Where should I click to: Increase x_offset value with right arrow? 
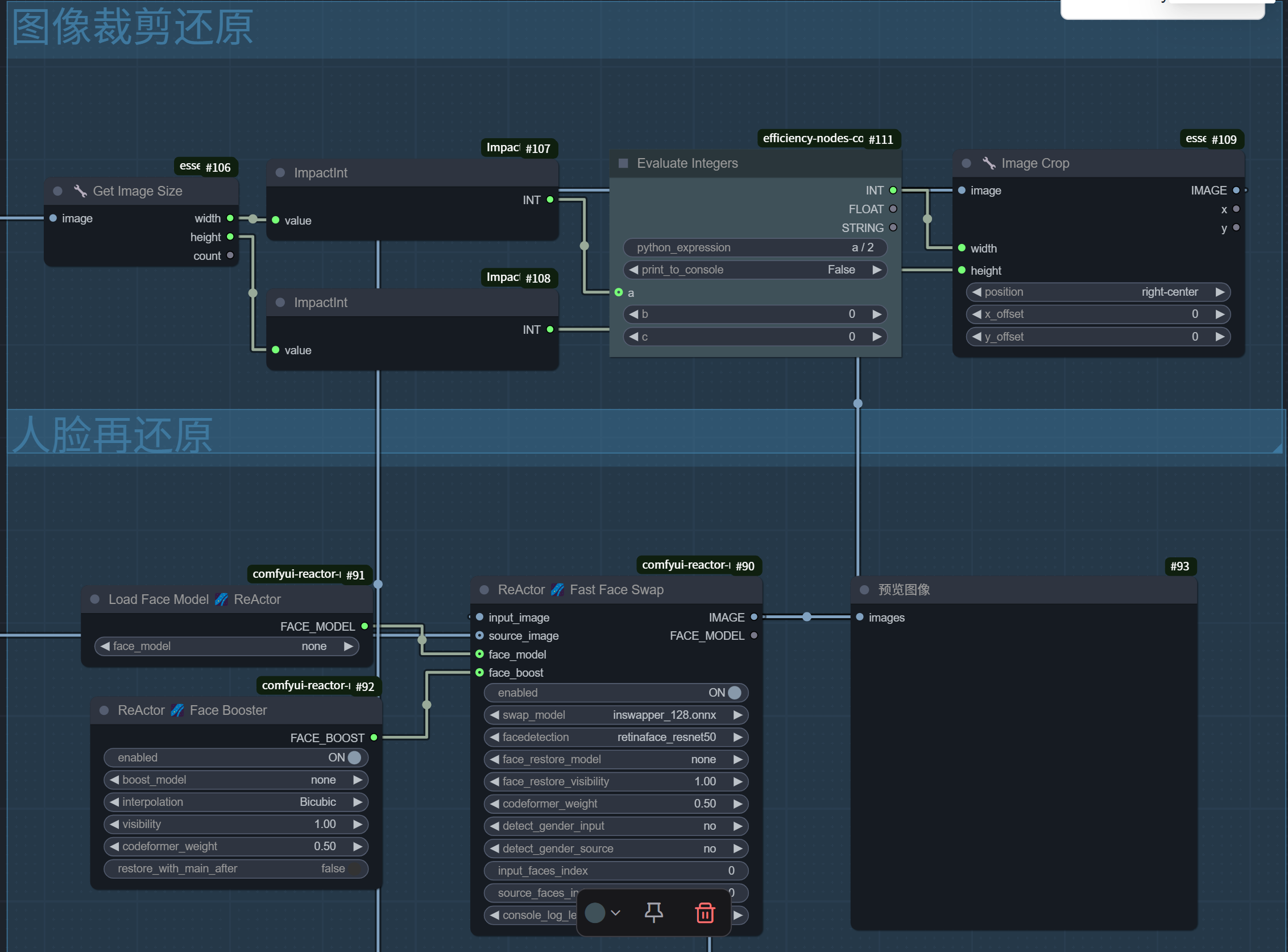(x=1219, y=314)
